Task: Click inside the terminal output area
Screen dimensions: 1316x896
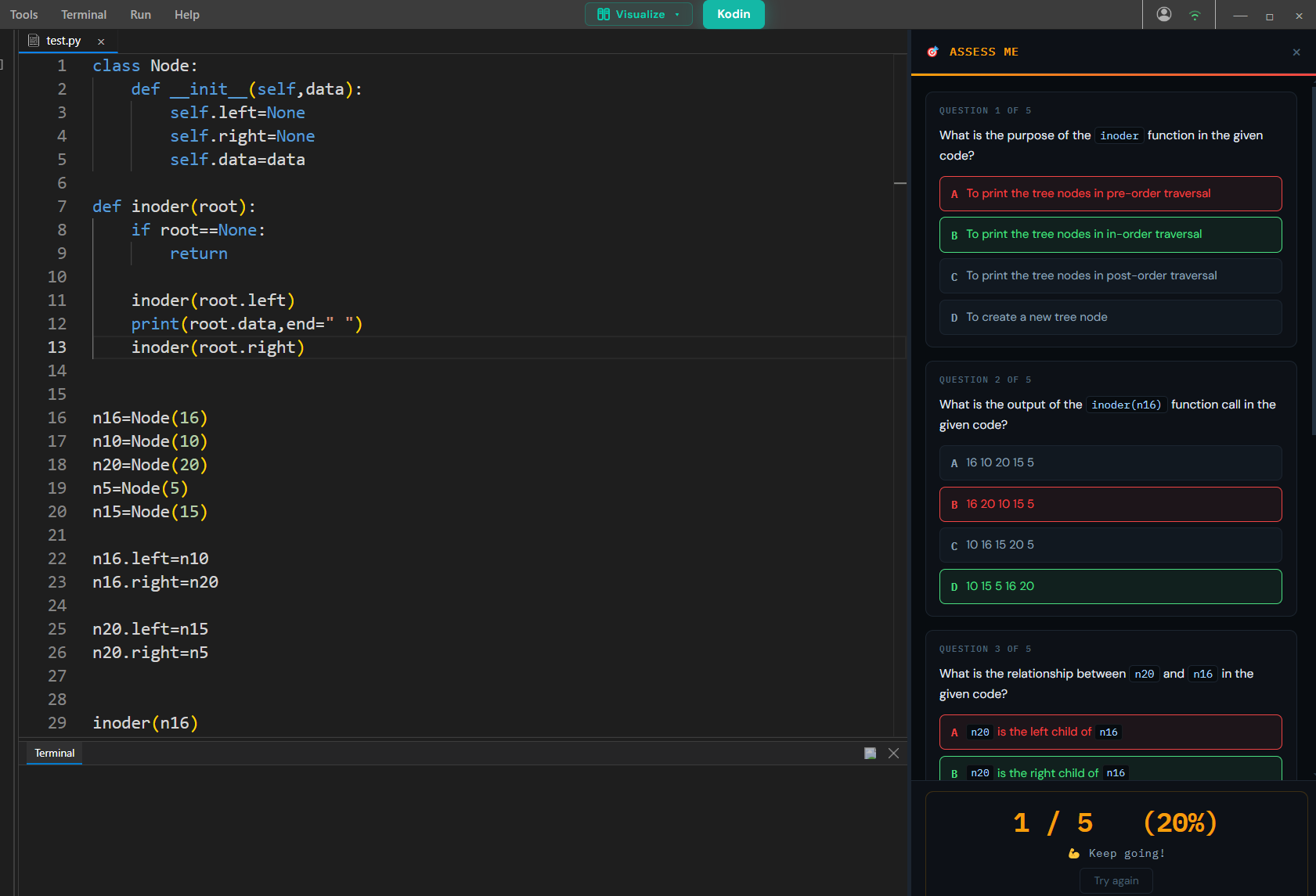Action: (x=463, y=829)
